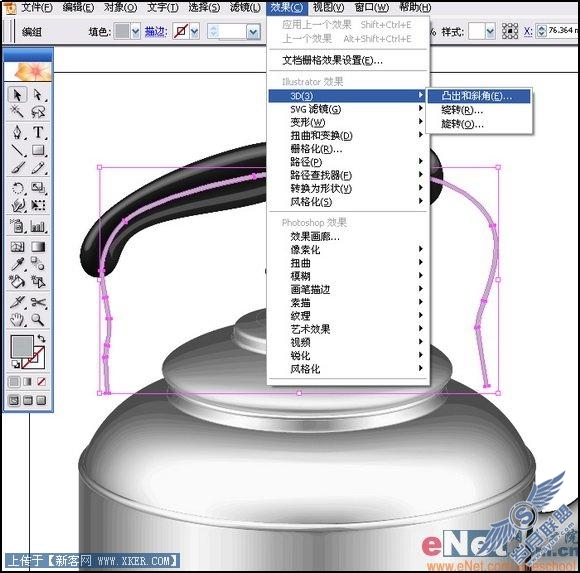Select the Magic Wand tool

pos(17,111)
